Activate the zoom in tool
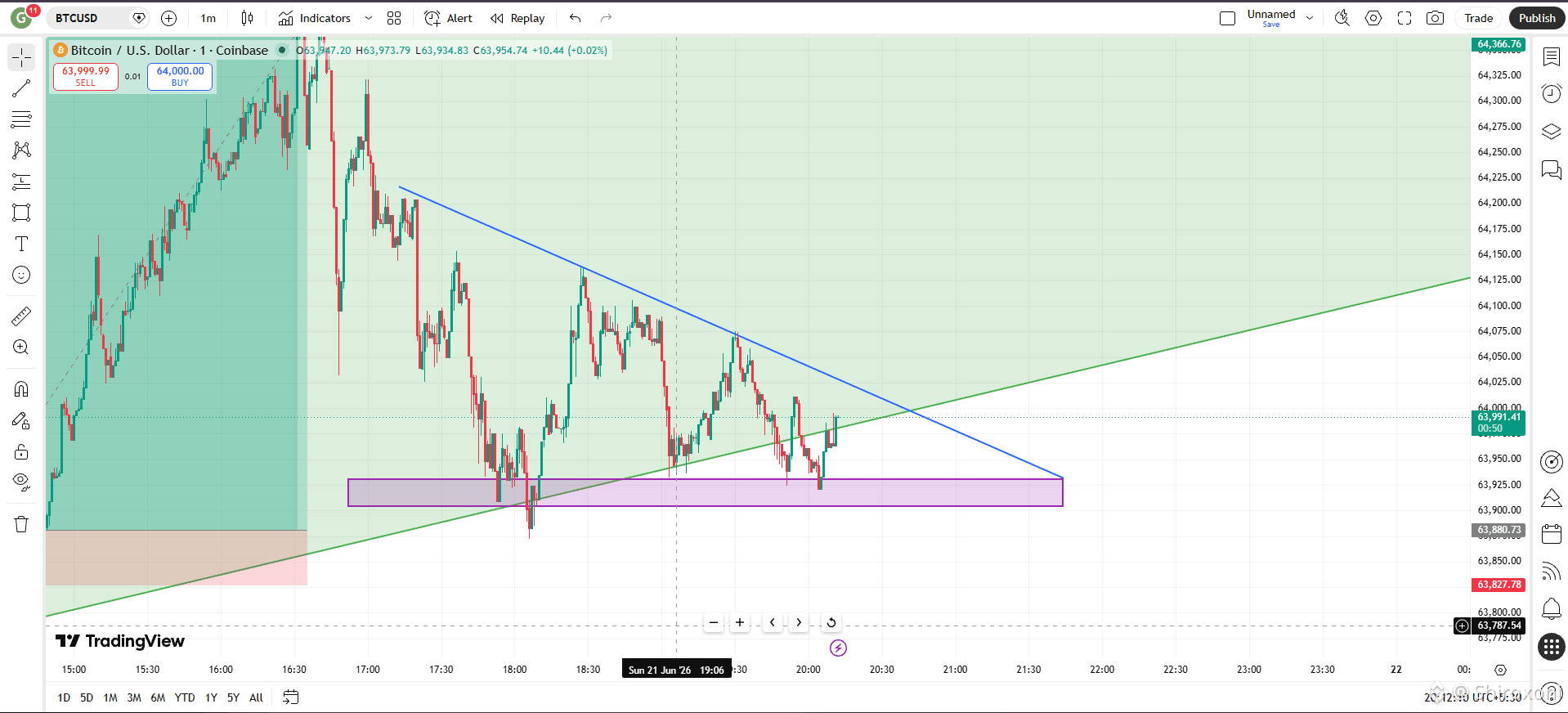This screenshot has width=1568, height=713. (21, 347)
